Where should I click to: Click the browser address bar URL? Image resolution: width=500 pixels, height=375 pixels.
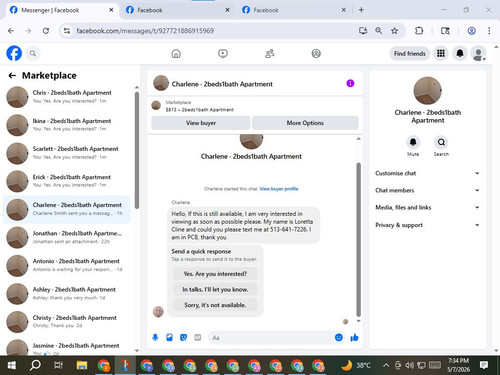(x=145, y=31)
